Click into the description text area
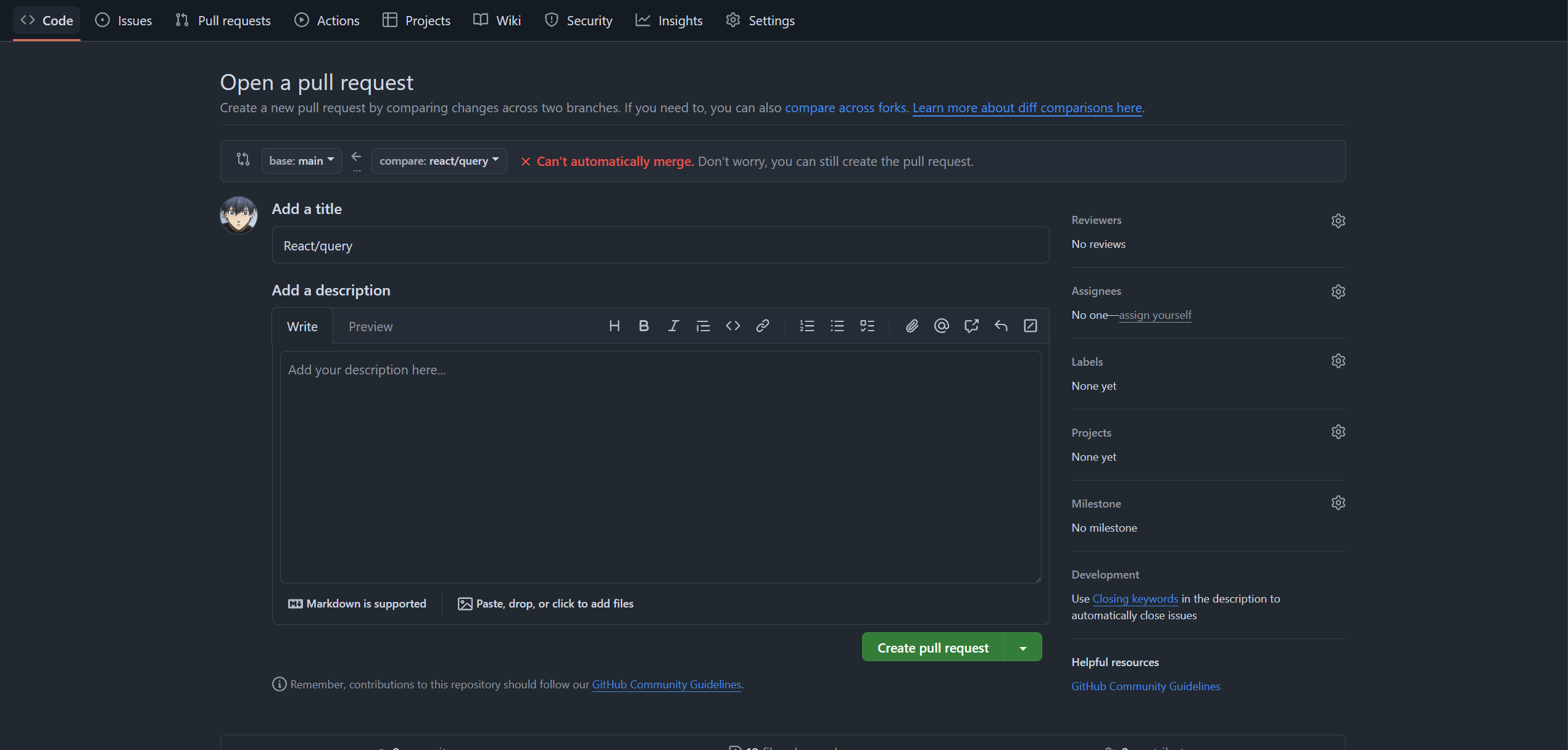 pyautogui.click(x=660, y=467)
